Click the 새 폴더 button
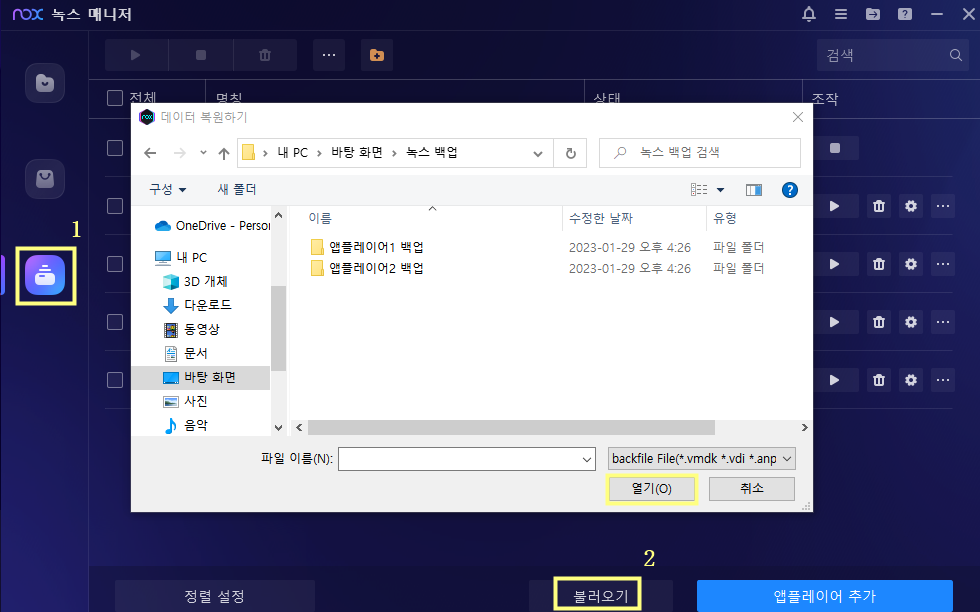Viewport: 980px width, 612px height. [x=237, y=189]
